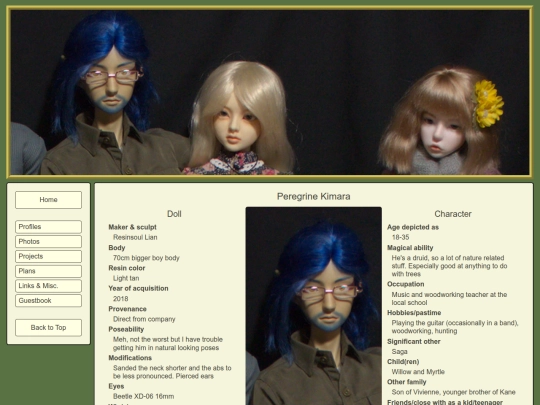
Task: Click the Character column heading
Action: click(x=453, y=214)
